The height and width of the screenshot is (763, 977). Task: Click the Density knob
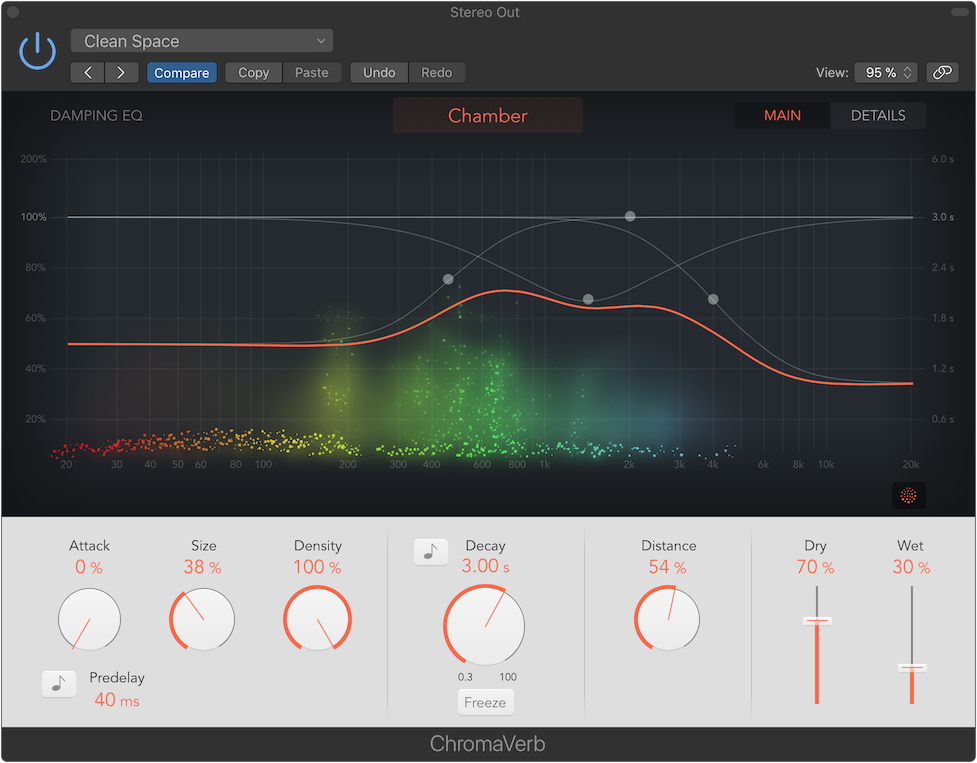(317, 618)
